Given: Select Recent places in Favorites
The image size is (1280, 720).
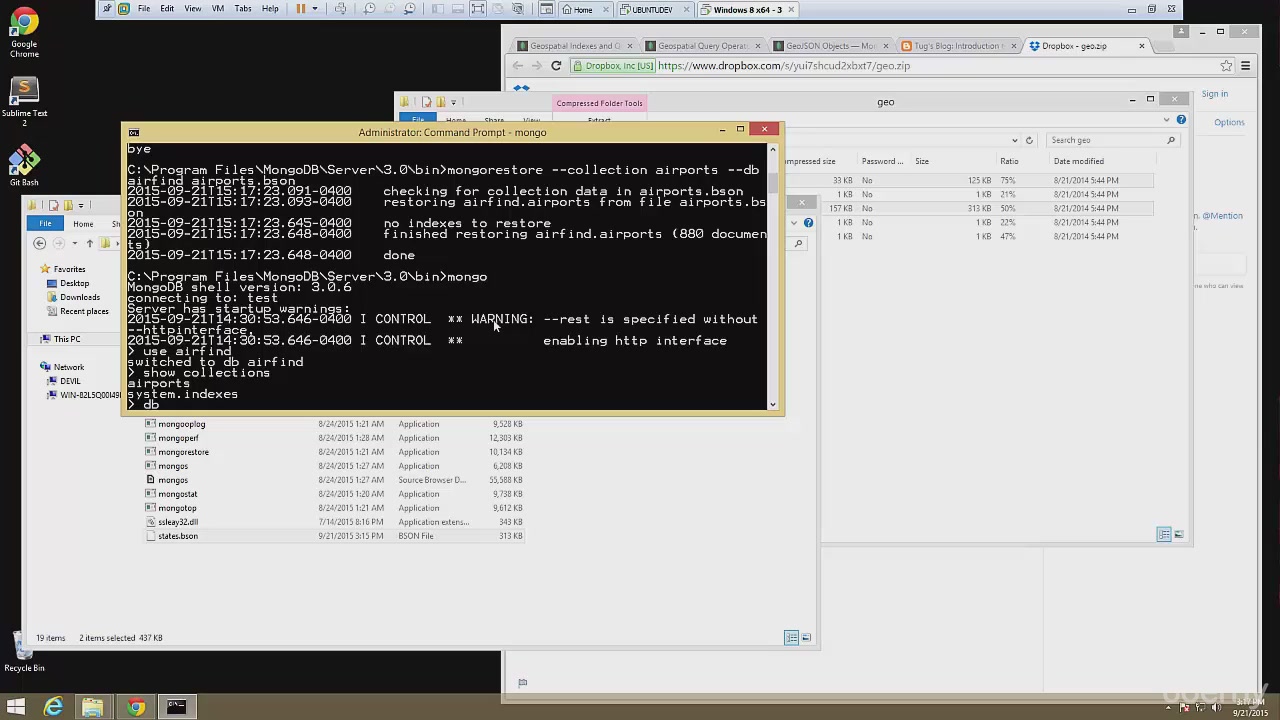Looking at the screenshot, I should 84,311.
